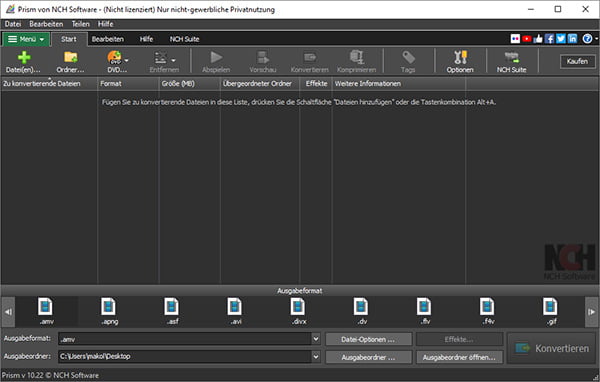Sort by Übergeordneter Ordner column header

pyautogui.click(x=260, y=84)
